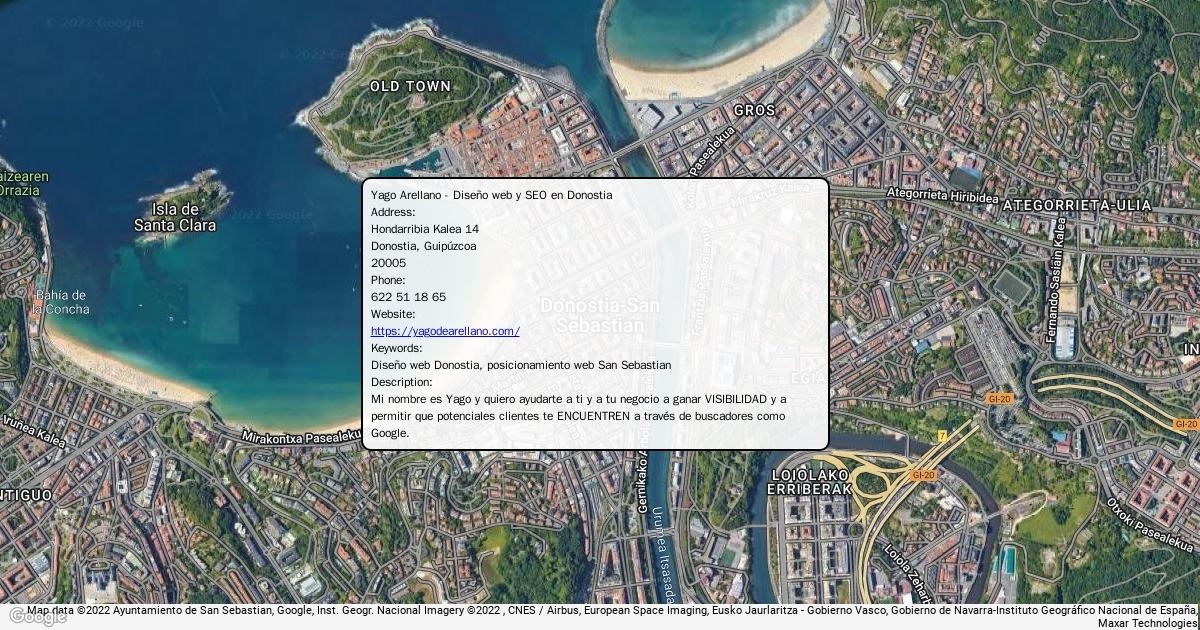Click the Isla de Santa Clara label
The height and width of the screenshot is (630, 1200).
click(175, 217)
